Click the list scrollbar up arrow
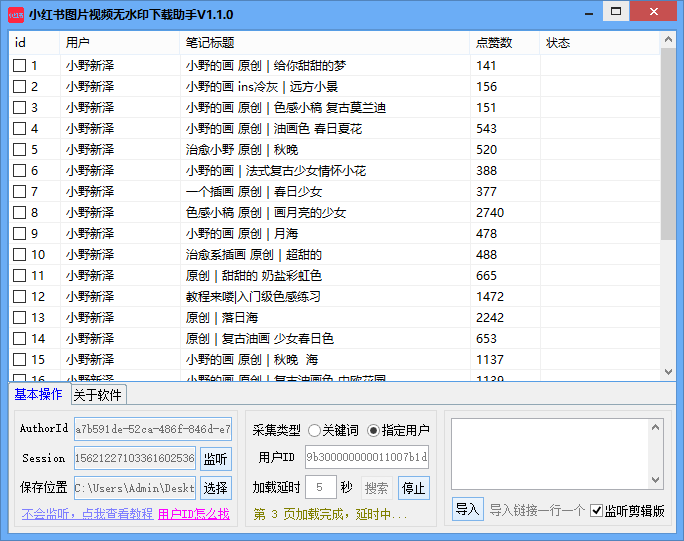Image resolution: width=684 pixels, height=541 pixels. pos(668,40)
